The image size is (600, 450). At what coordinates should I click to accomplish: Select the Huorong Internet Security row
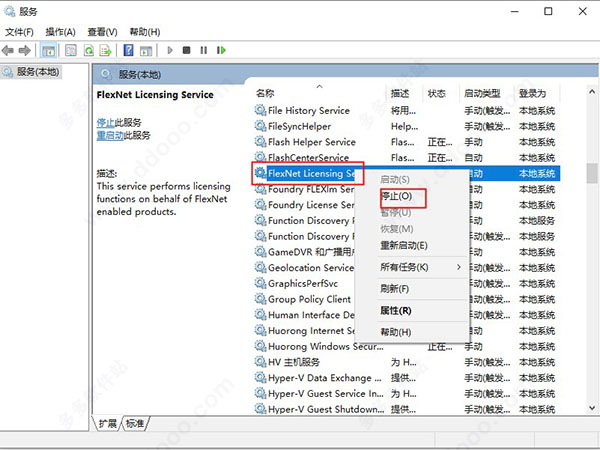(x=406, y=330)
